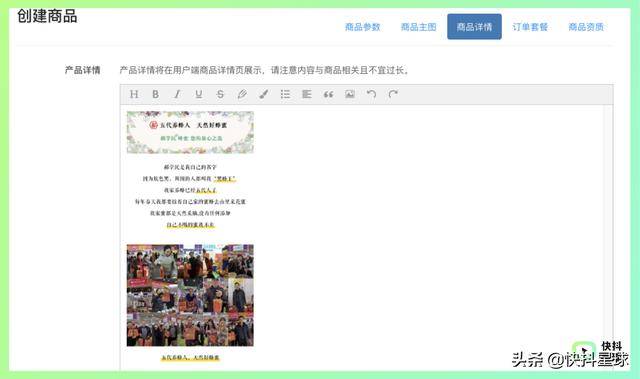Open the background color brush tool
The width and height of the screenshot is (640, 379).
click(264, 94)
